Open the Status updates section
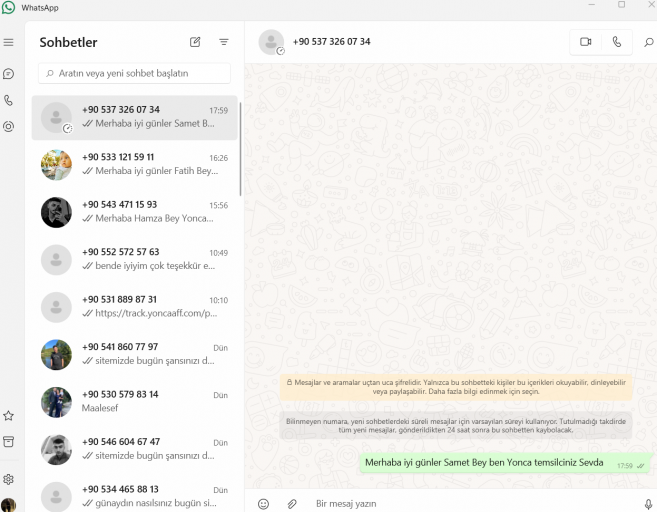 tap(8, 127)
